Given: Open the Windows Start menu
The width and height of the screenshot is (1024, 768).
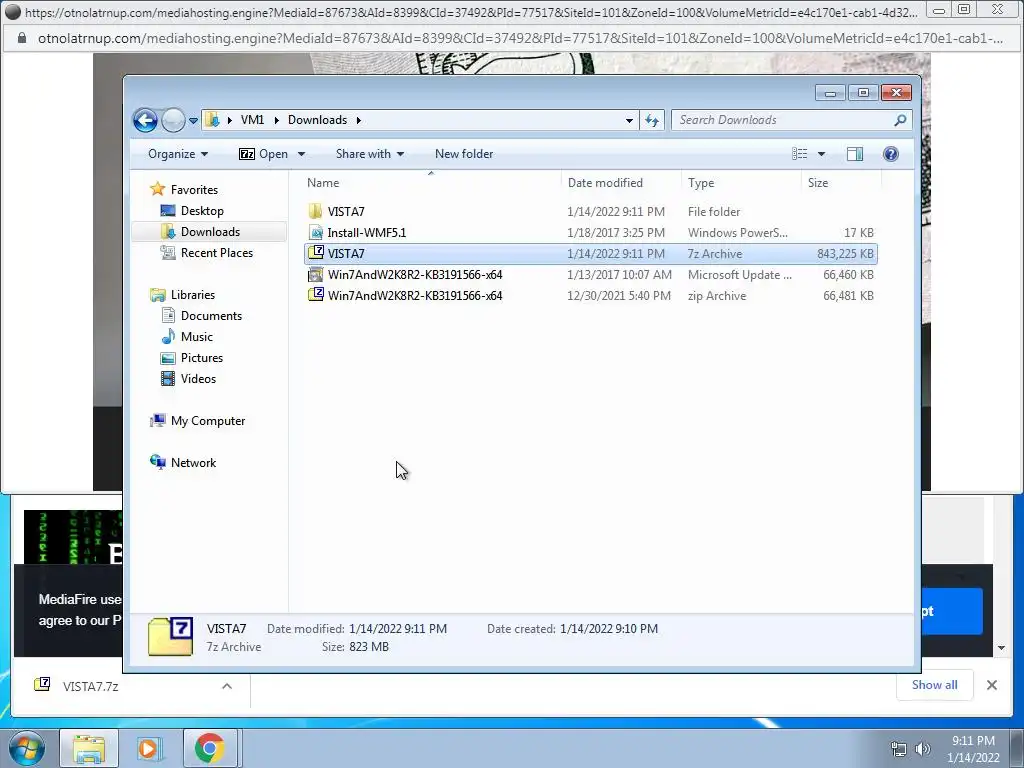Looking at the screenshot, I should [26, 748].
